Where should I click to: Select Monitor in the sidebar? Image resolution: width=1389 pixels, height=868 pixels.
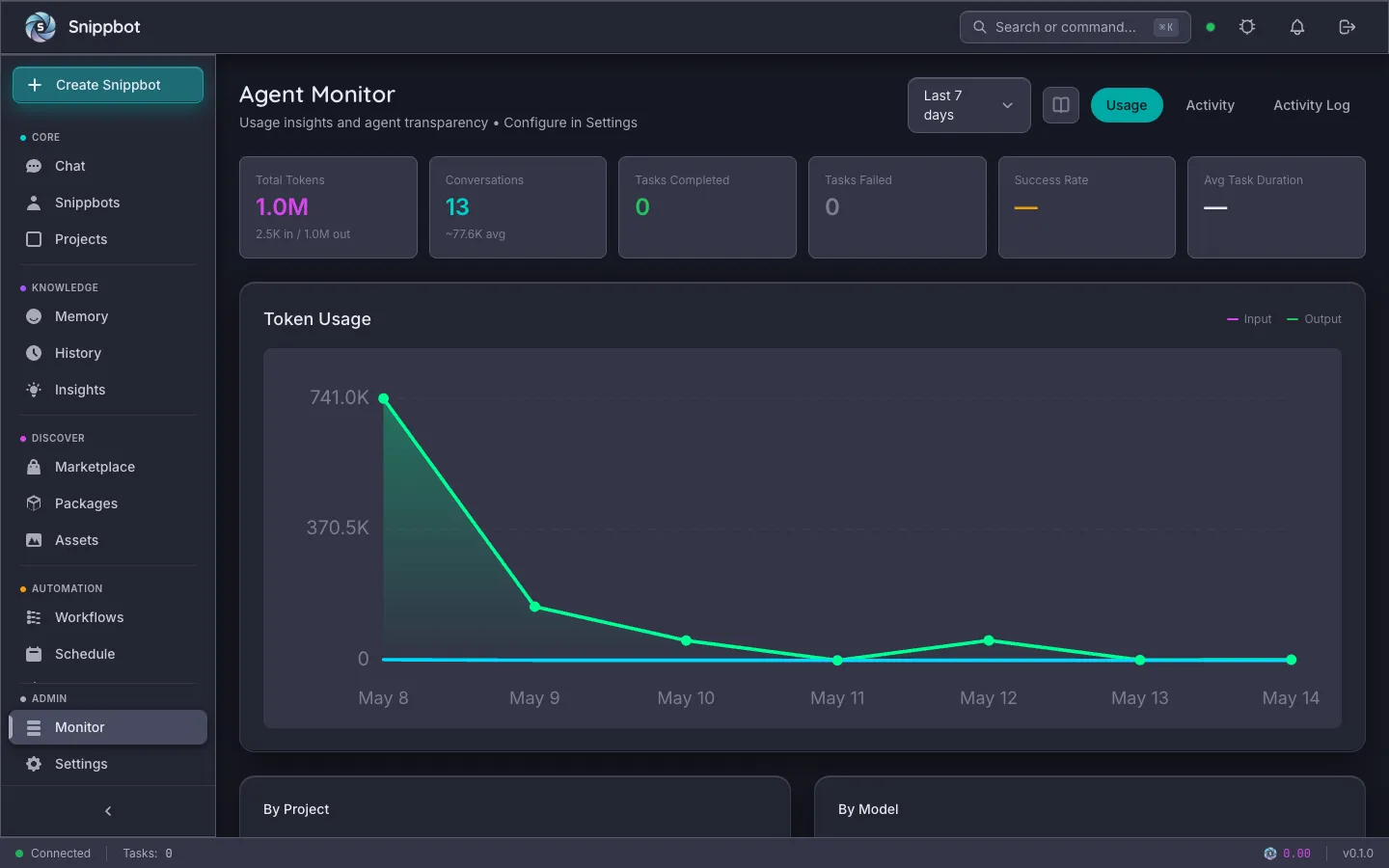(108, 727)
